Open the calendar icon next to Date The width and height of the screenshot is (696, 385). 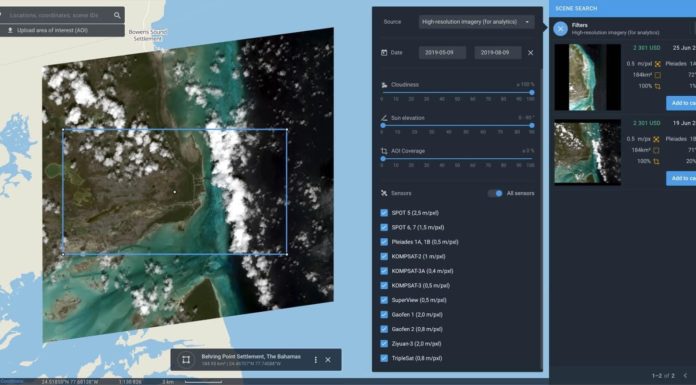384,53
